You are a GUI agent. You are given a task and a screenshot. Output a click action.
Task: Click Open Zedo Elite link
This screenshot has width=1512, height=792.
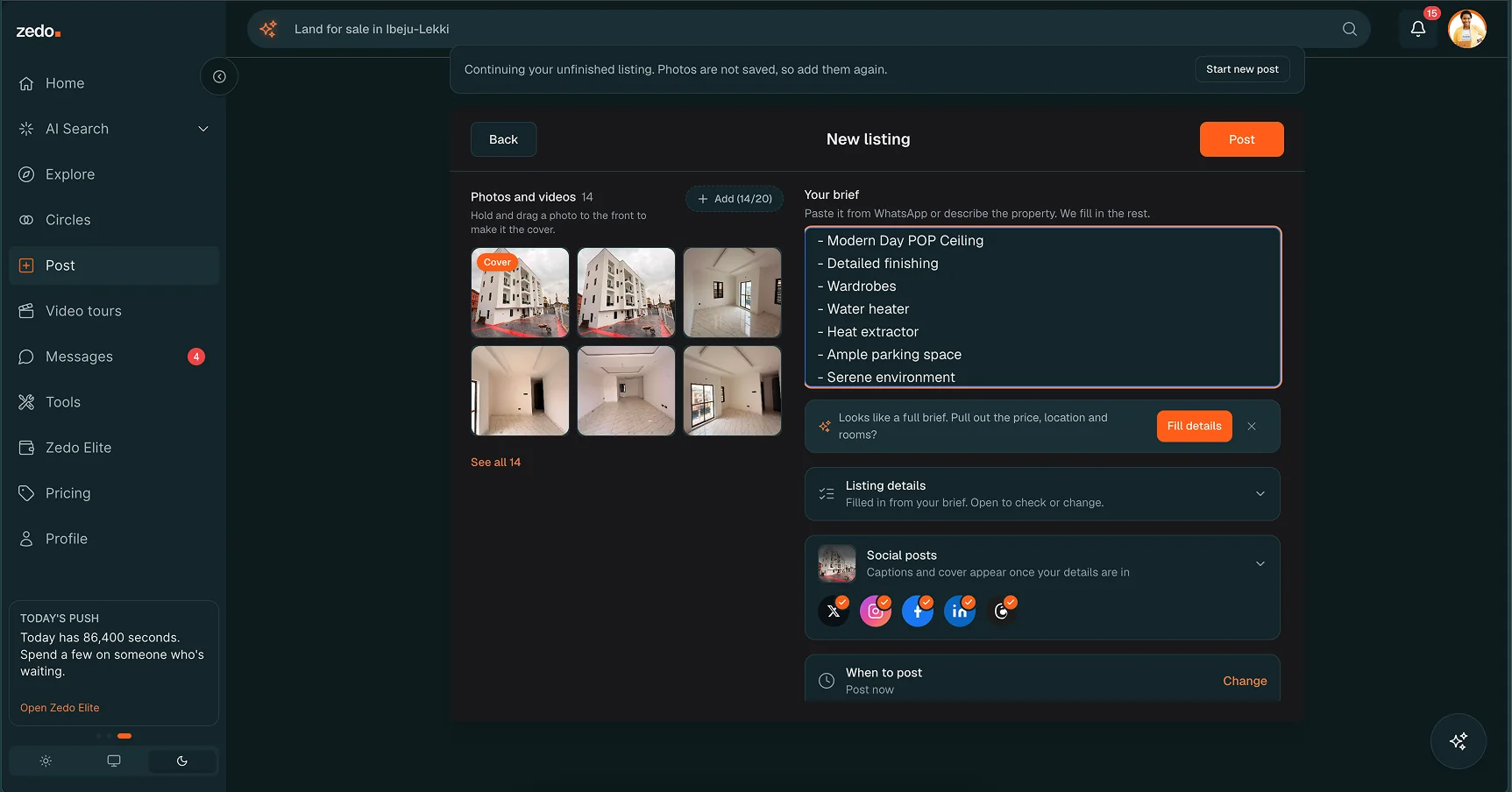point(60,708)
